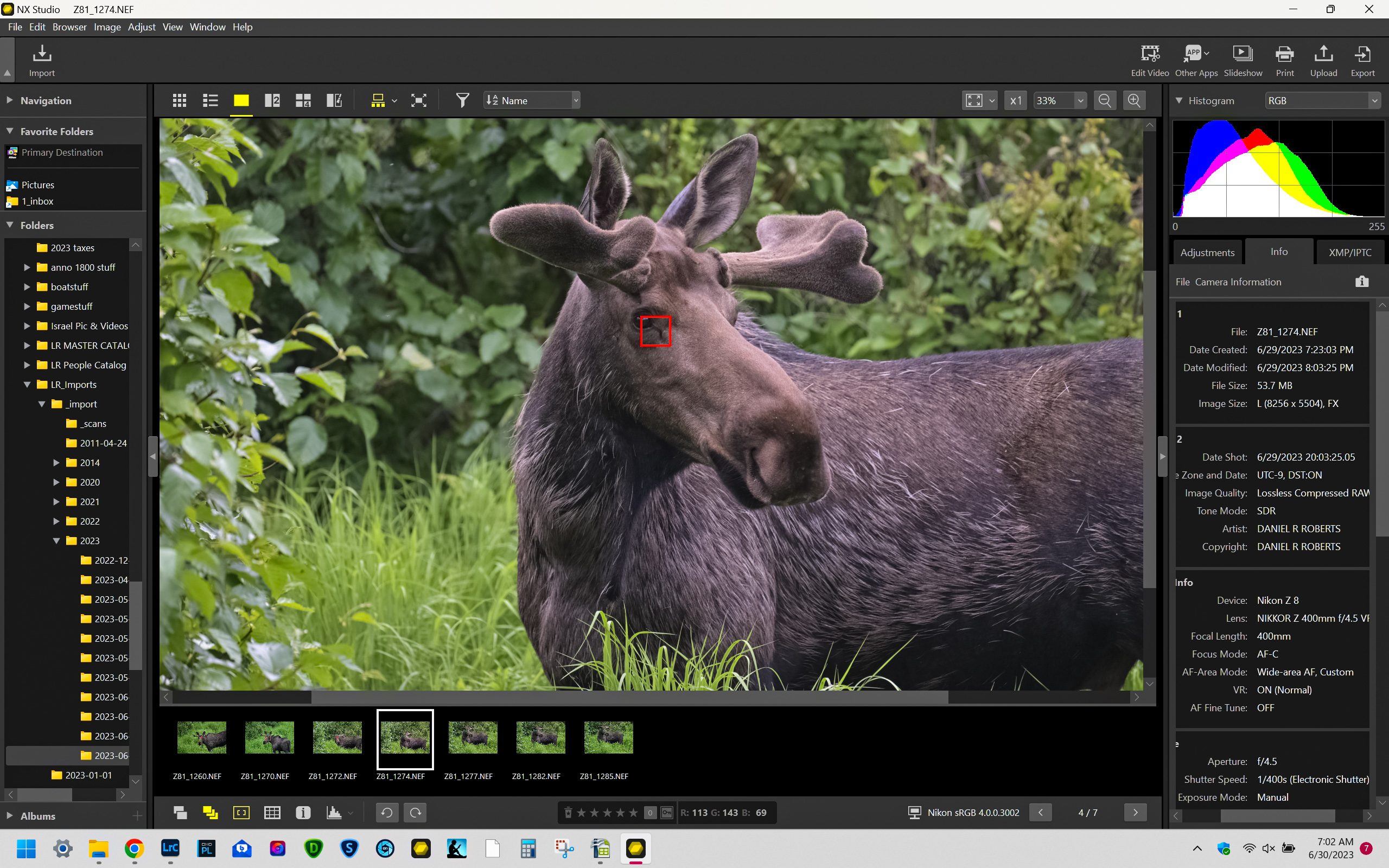Zoom out with the minus magnifier

click(x=1104, y=100)
